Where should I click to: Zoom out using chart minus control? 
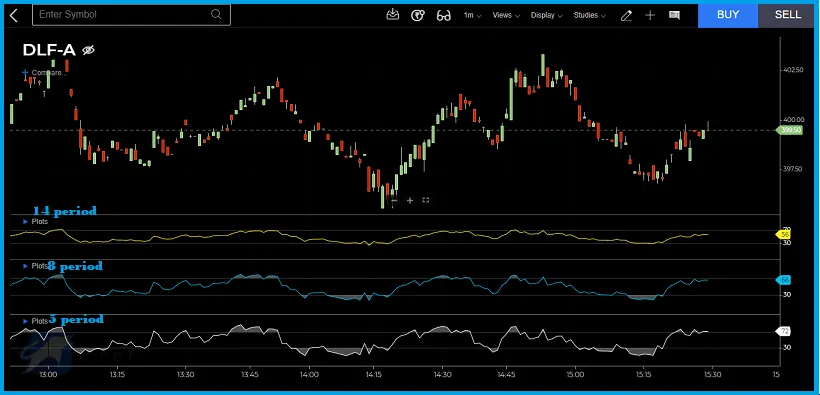pyautogui.click(x=395, y=200)
